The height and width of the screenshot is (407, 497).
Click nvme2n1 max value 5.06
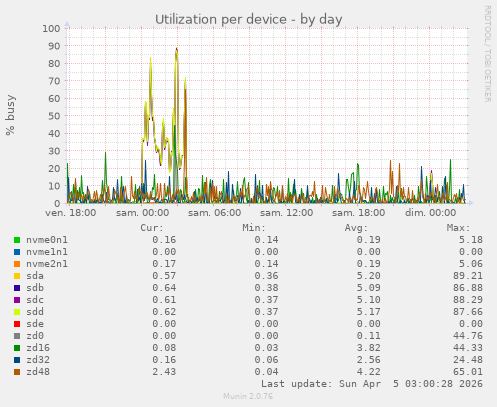coord(471,264)
